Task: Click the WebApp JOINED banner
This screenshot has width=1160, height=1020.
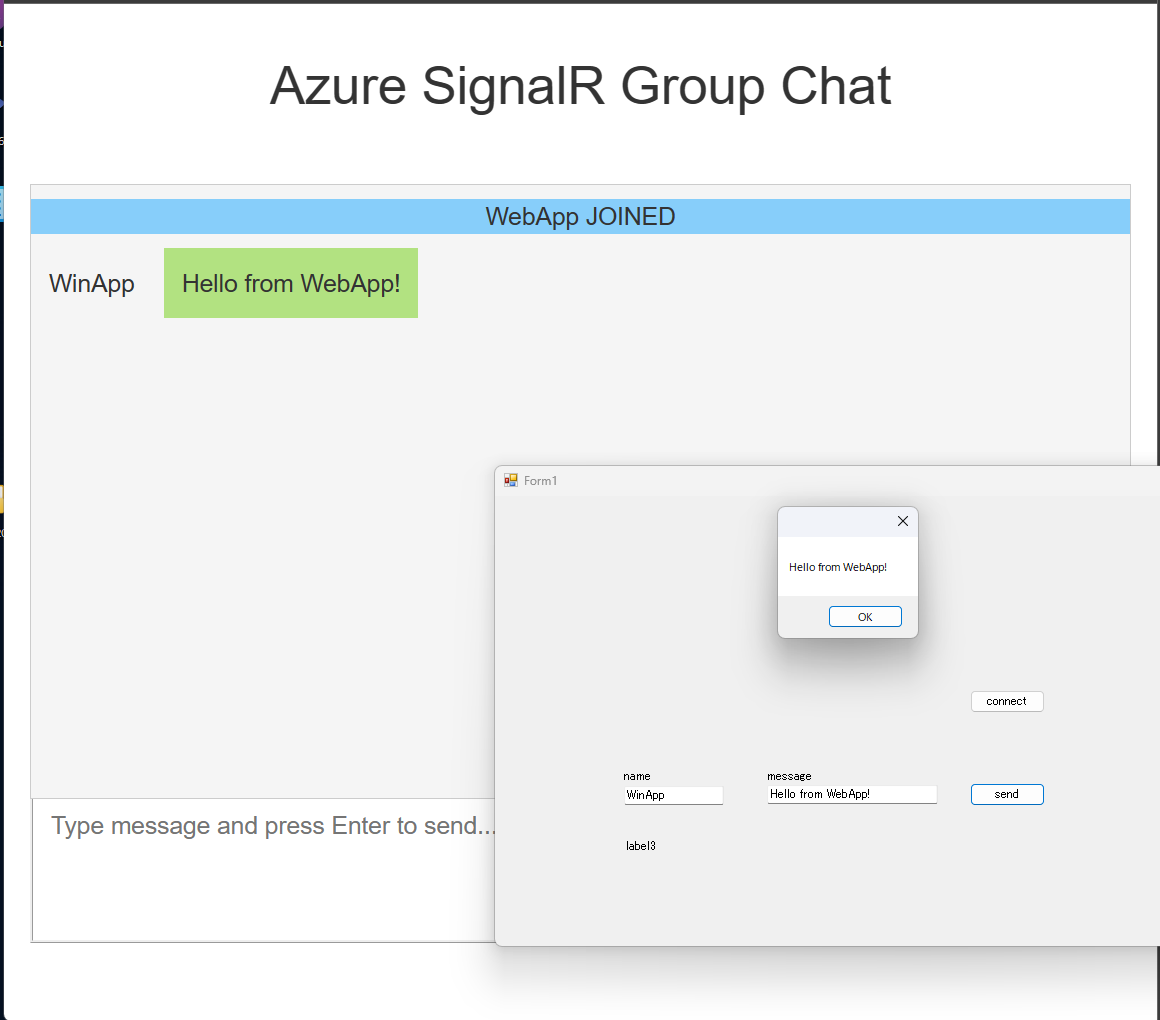Action: [x=580, y=217]
